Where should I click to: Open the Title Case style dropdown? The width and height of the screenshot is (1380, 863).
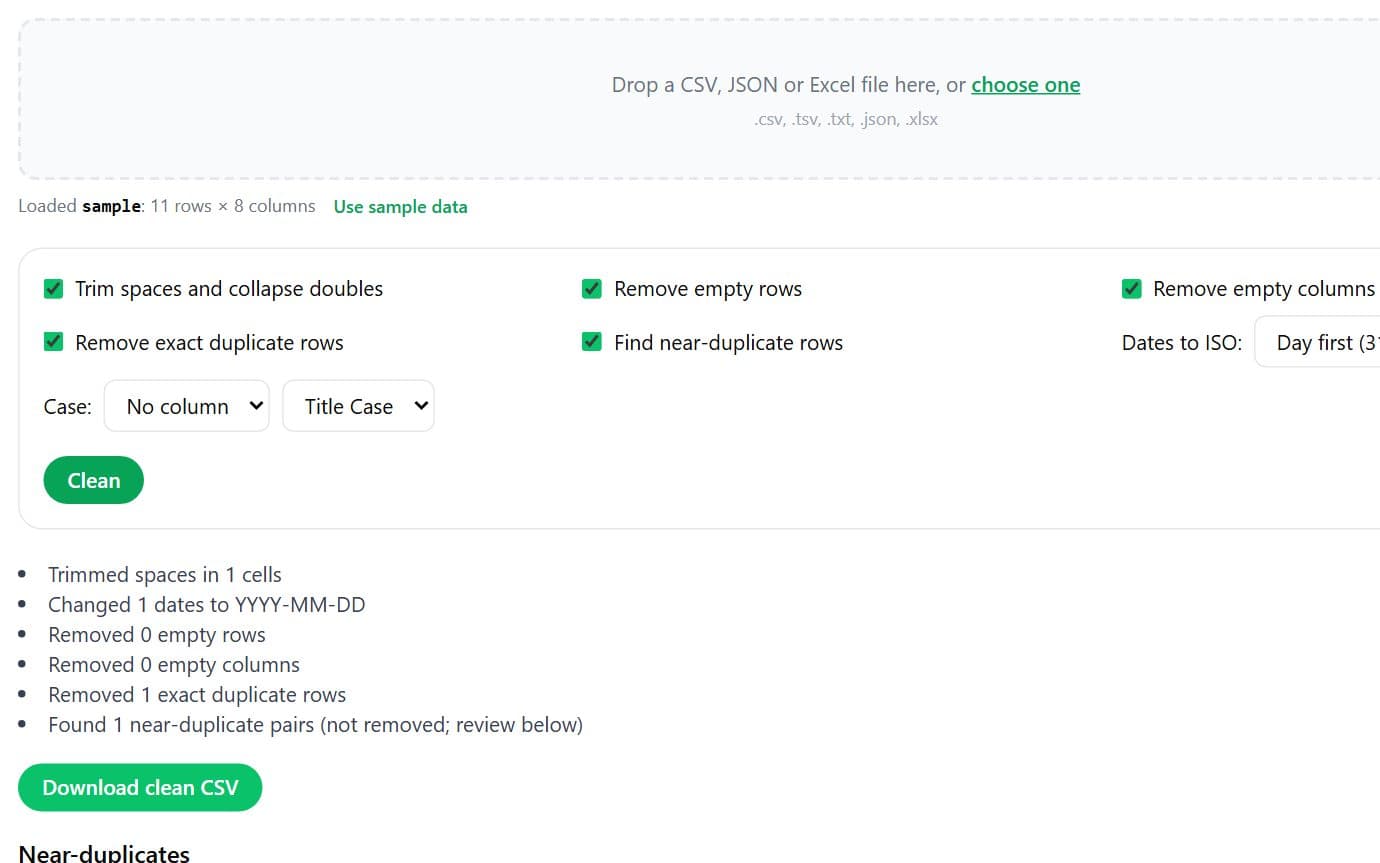358,406
